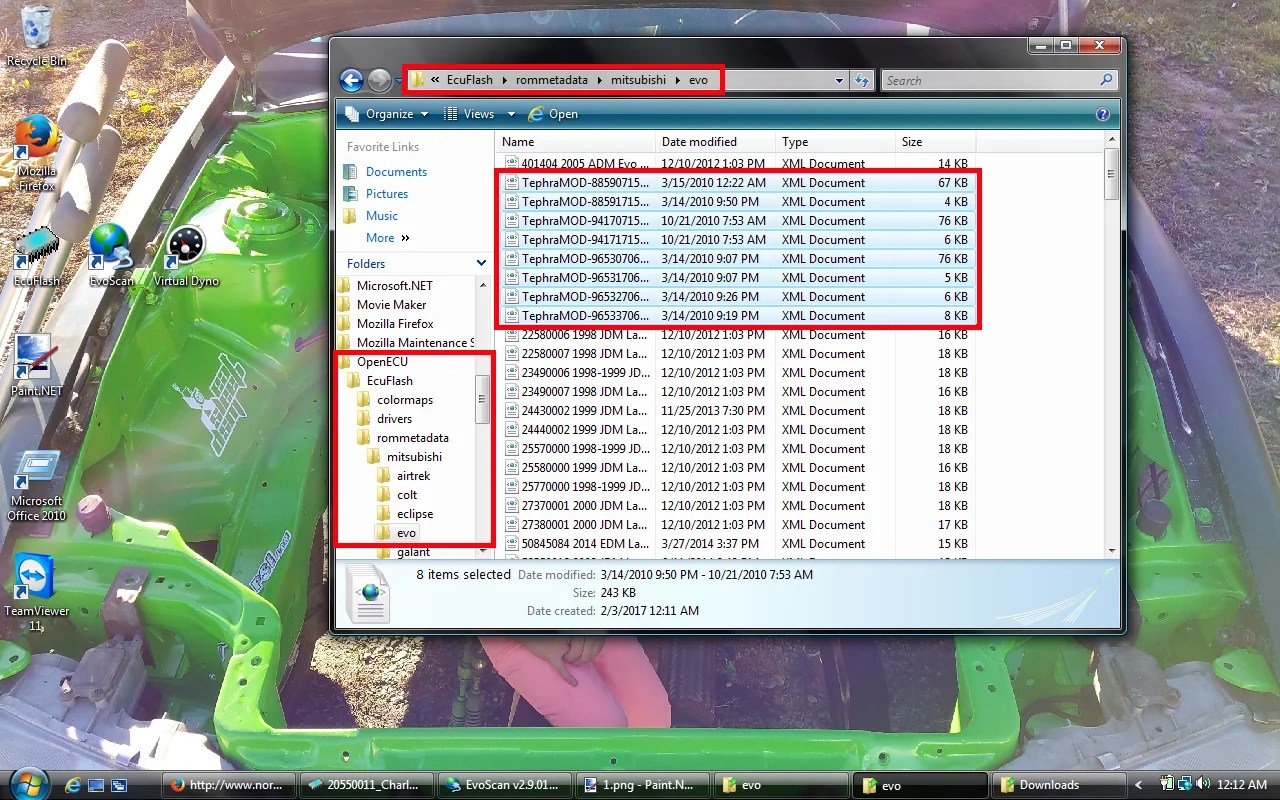The height and width of the screenshot is (800, 1280).
Task: Click inside the Search box
Action: pyautogui.click(x=988, y=81)
